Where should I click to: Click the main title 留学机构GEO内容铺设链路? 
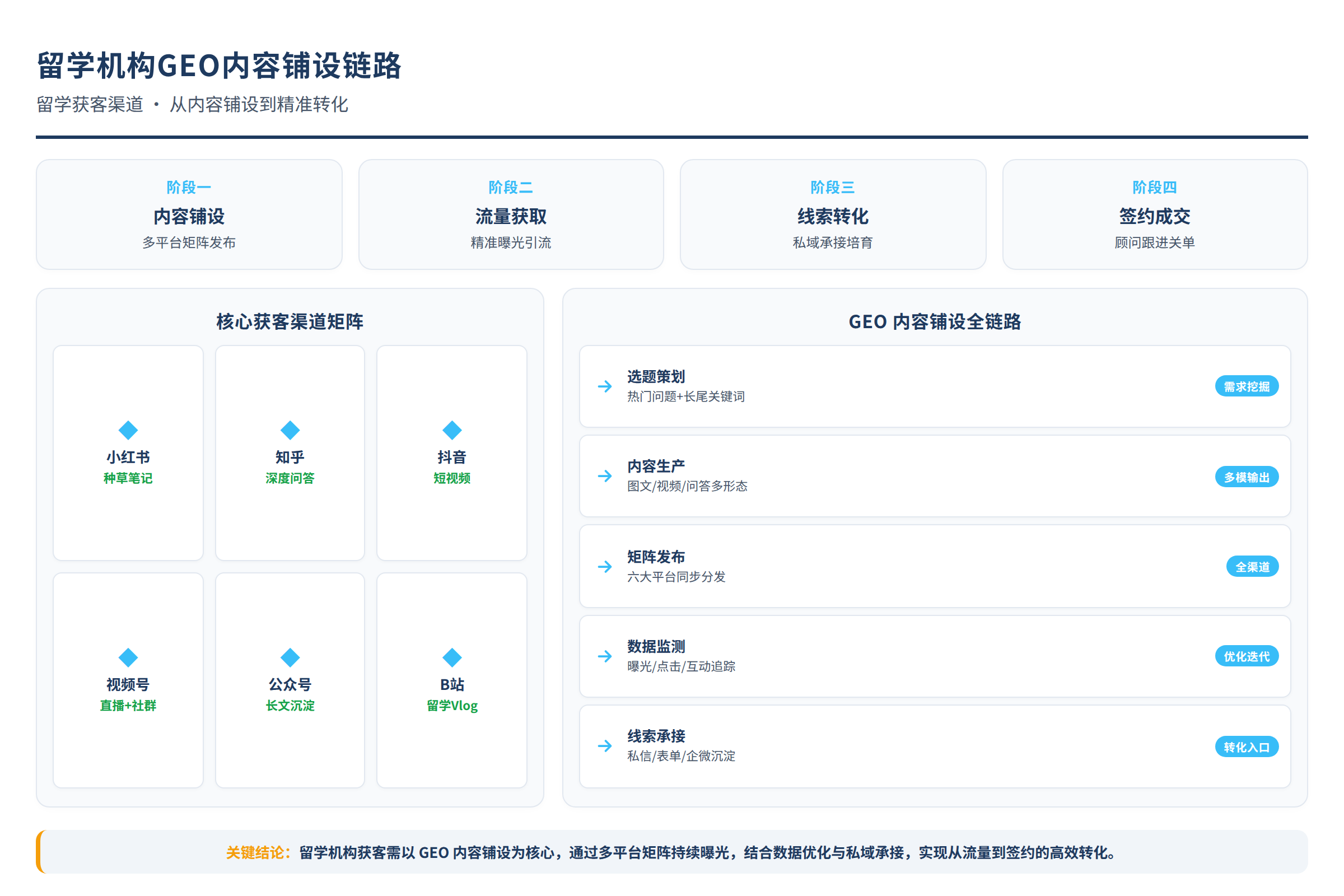(220, 65)
